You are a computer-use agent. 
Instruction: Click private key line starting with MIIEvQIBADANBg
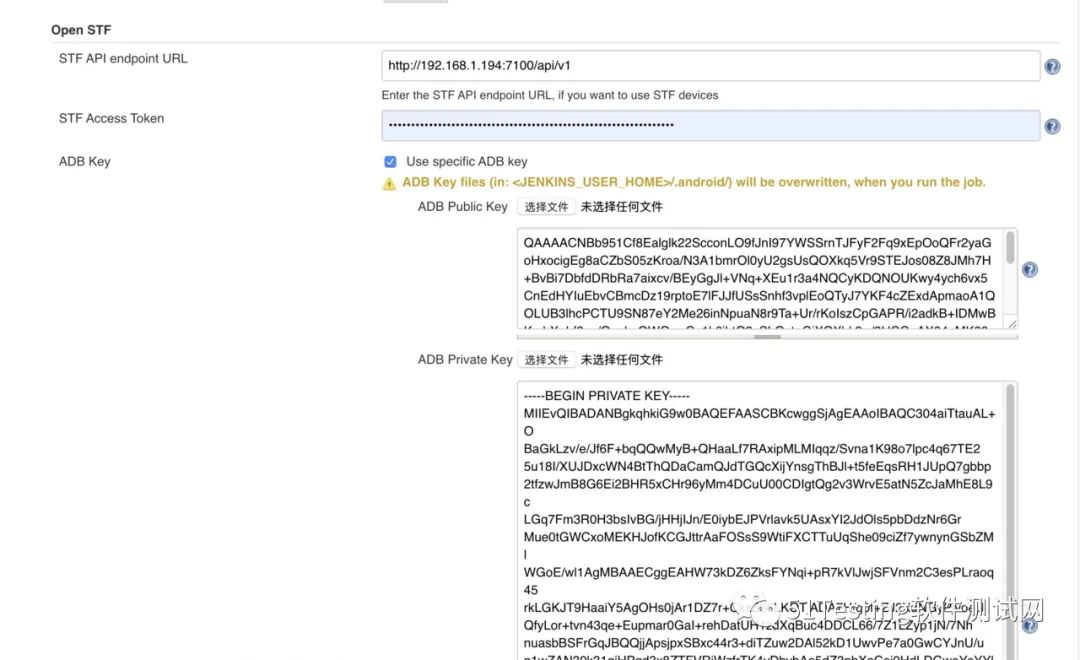click(x=759, y=414)
